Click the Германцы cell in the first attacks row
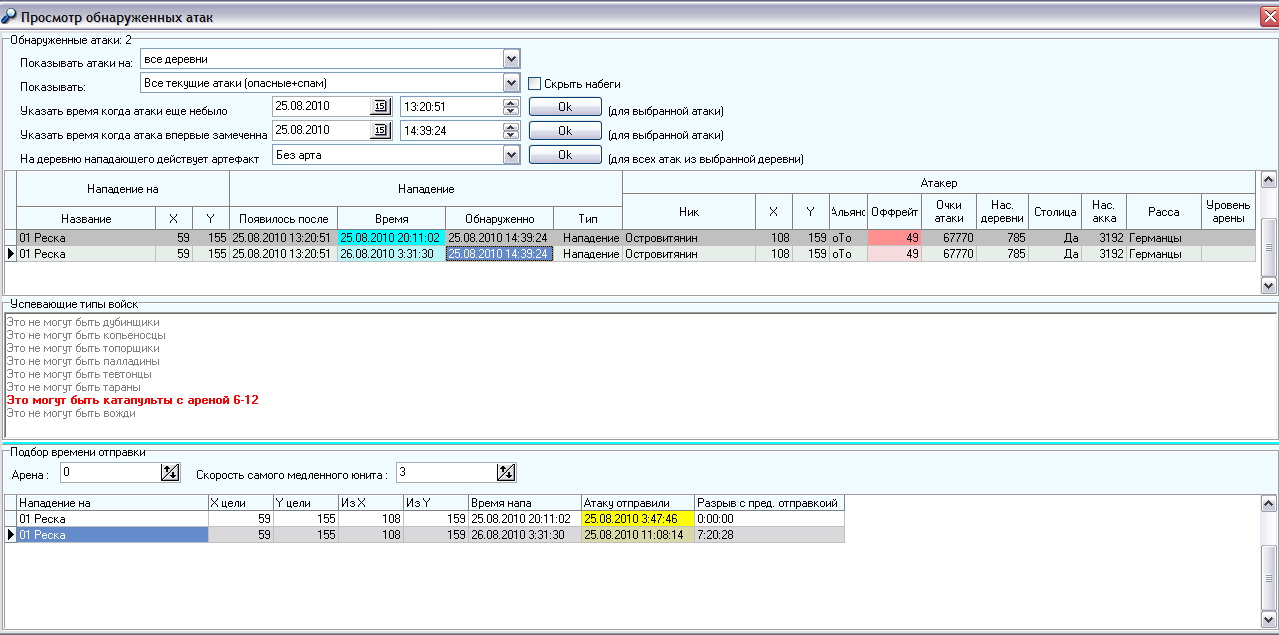 point(1164,238)
